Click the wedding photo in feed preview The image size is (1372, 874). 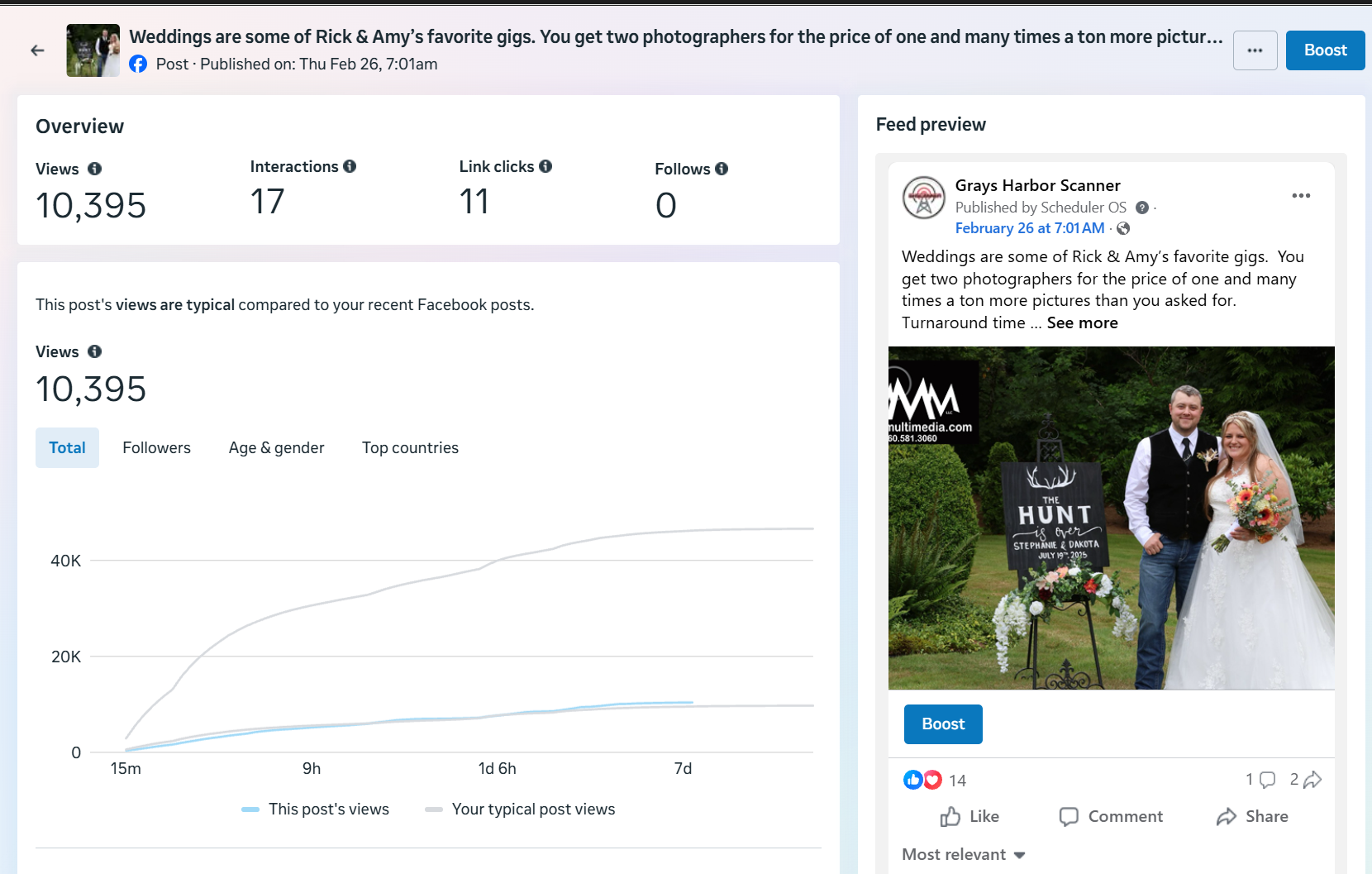point(1111,518)
